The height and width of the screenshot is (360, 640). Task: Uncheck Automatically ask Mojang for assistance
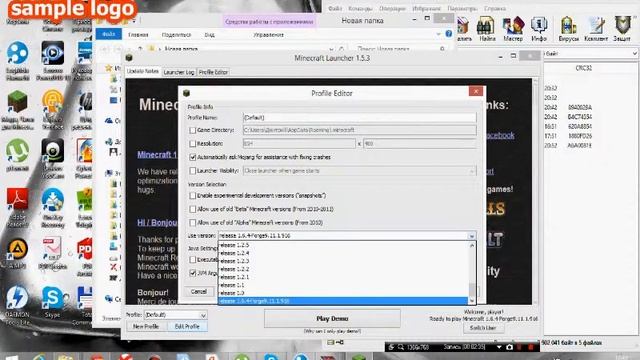pos(193,157)
